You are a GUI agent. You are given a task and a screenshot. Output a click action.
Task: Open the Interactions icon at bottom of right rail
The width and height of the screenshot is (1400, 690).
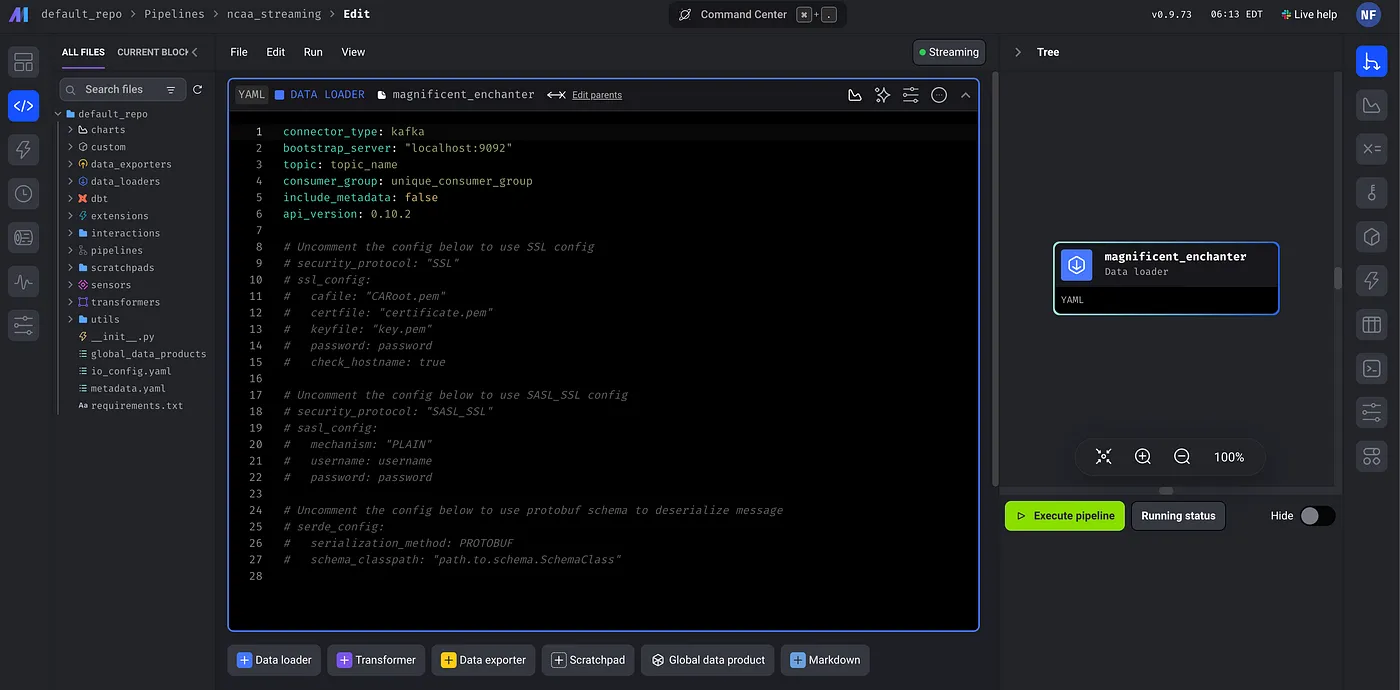tap(1371, 456)
